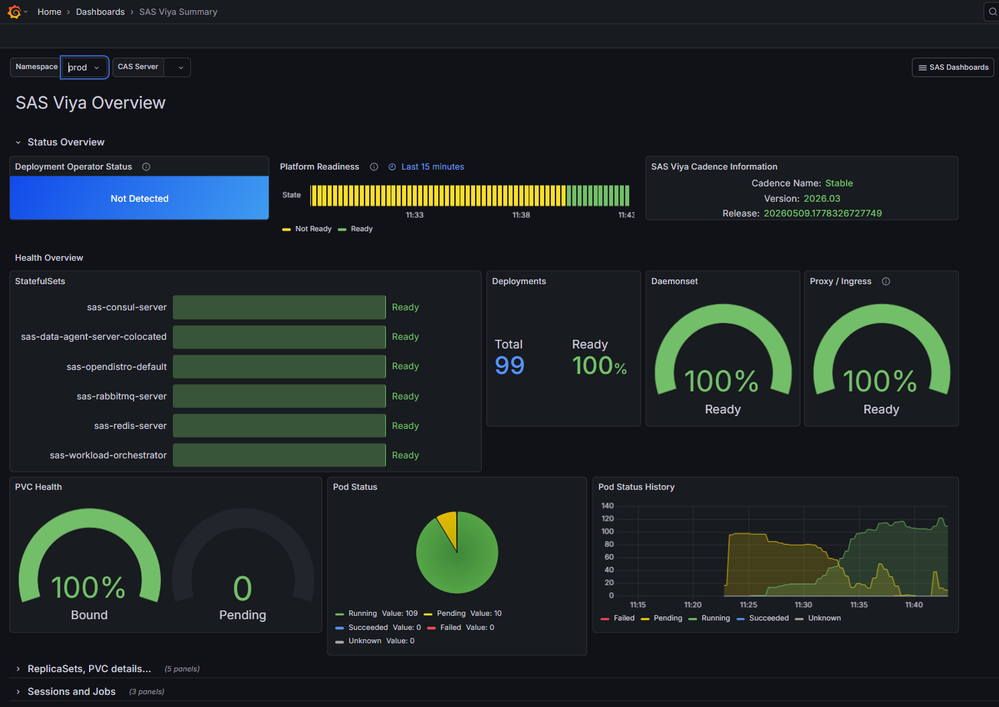
Task: Click the Pod Status panel title
Action: coord(355,487)
